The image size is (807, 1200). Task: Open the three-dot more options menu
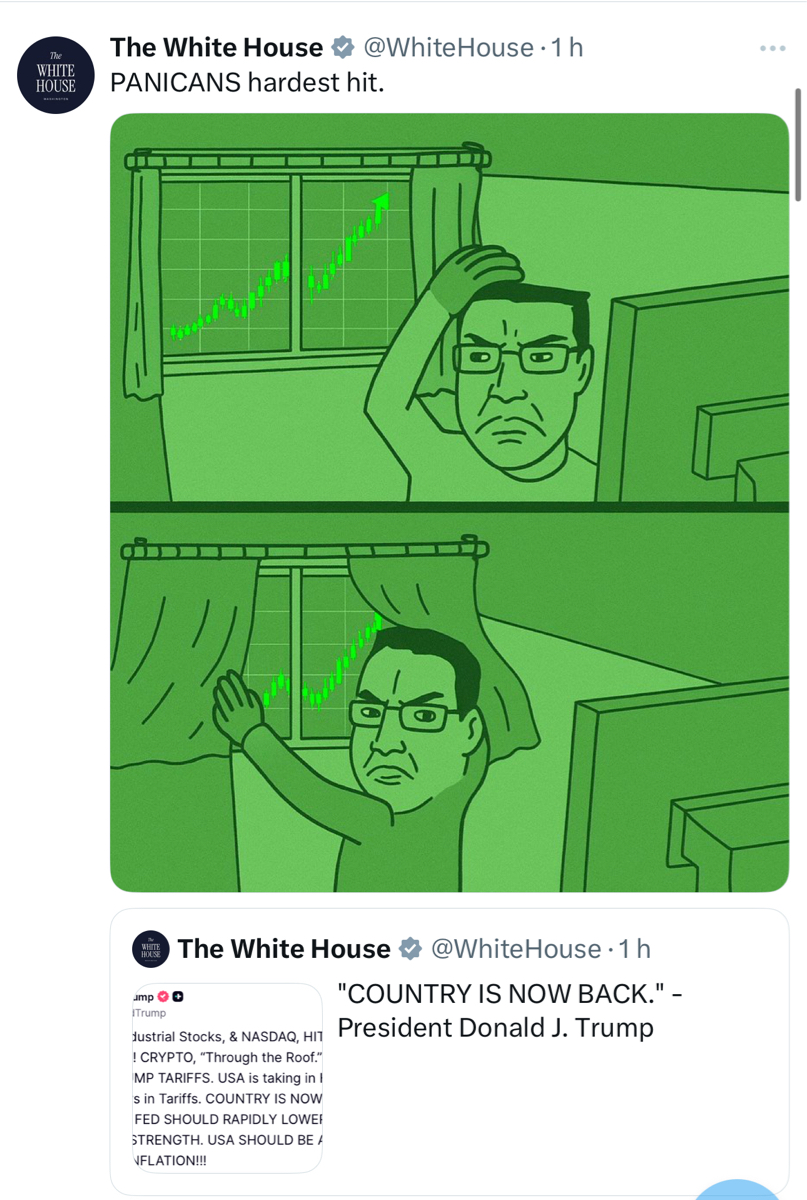[773, 47]
